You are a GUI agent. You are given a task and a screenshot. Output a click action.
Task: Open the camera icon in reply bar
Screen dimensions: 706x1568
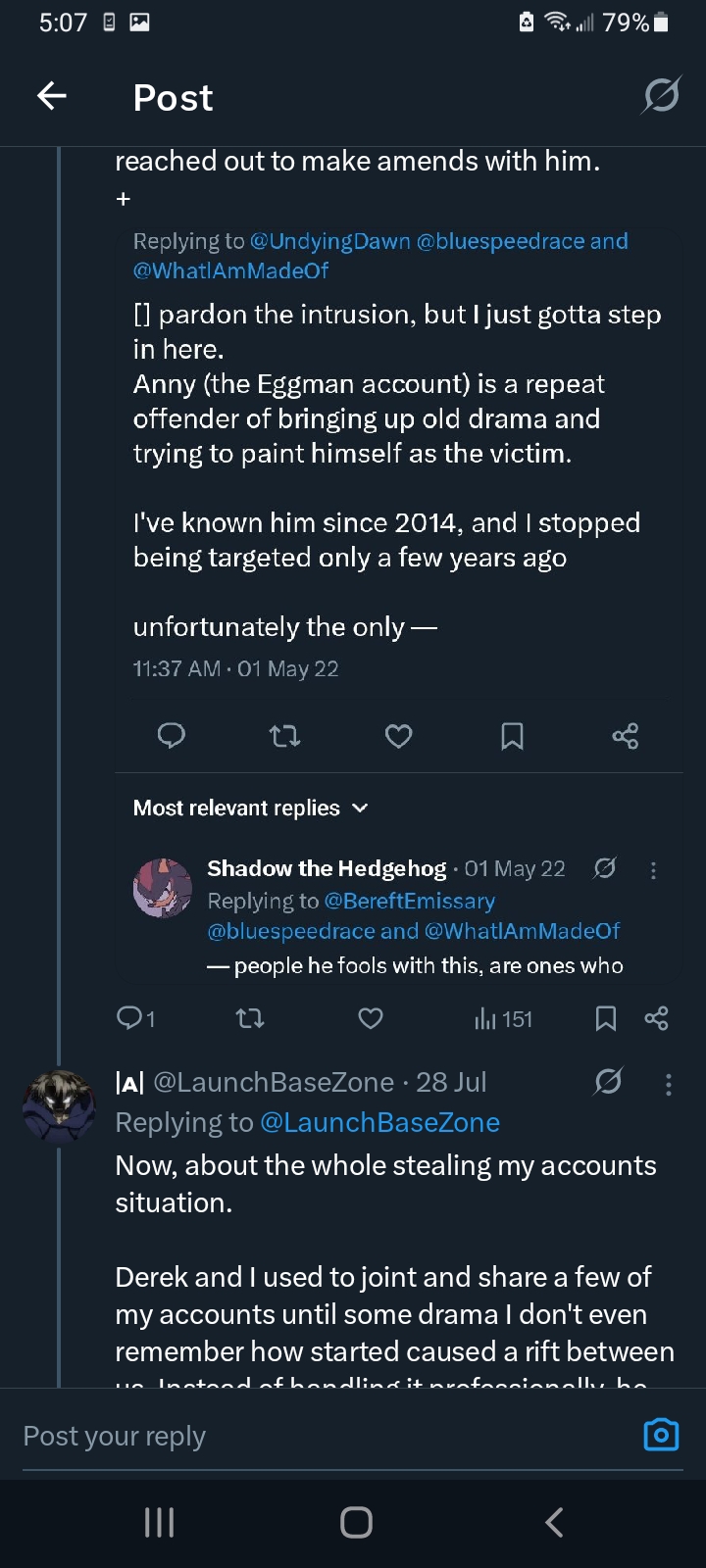point(661,1435)
